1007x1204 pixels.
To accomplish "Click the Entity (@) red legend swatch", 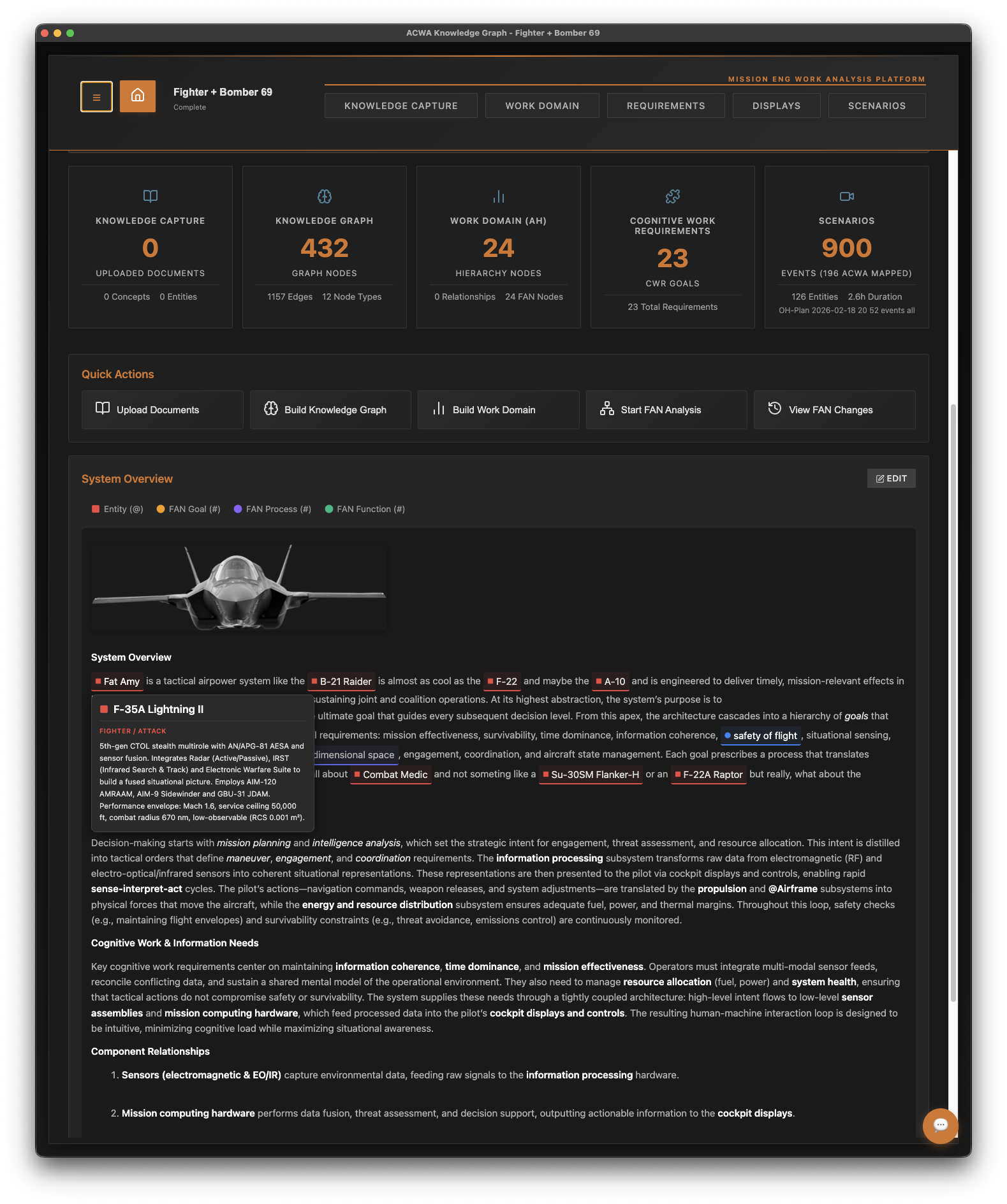I will [x=96, y=509].
